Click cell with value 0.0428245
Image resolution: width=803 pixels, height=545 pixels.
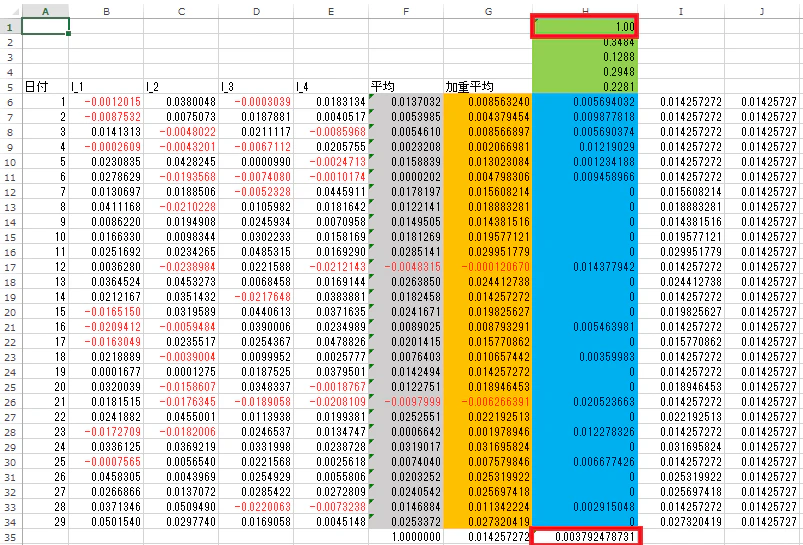pos(181,162)
